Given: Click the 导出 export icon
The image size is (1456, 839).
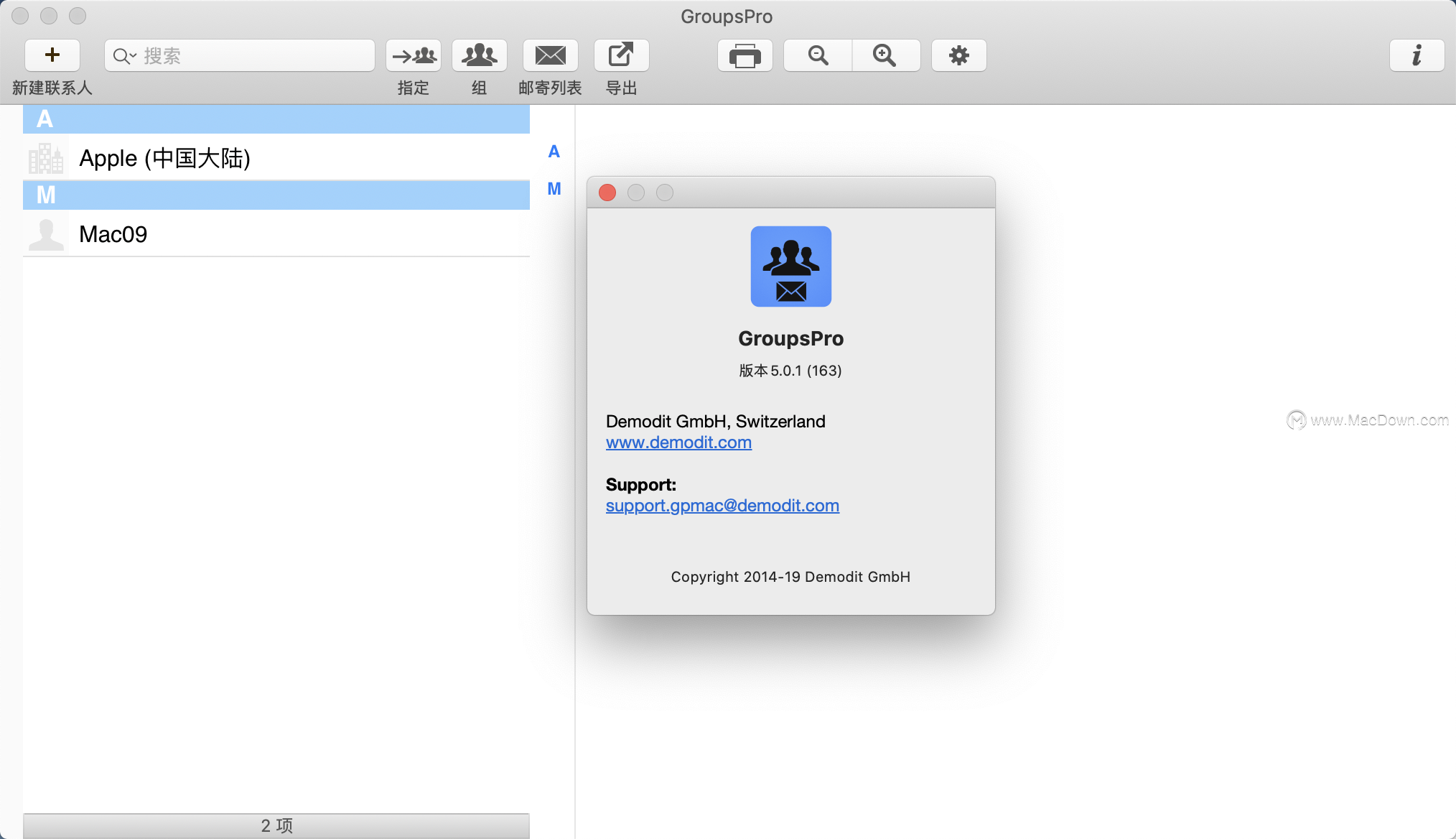Looking at the screenshot, I should point(622,55).
